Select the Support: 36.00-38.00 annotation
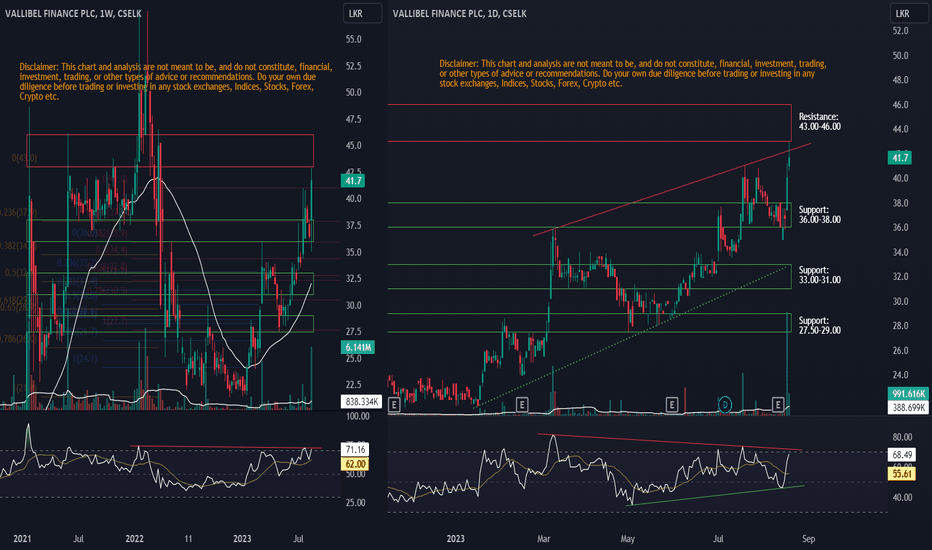This screenshot has height=550, width=932. [820, 215]
